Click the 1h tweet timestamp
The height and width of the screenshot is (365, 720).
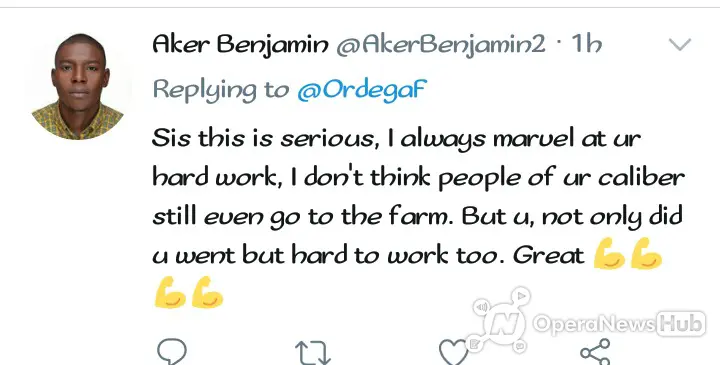[586, 44]
